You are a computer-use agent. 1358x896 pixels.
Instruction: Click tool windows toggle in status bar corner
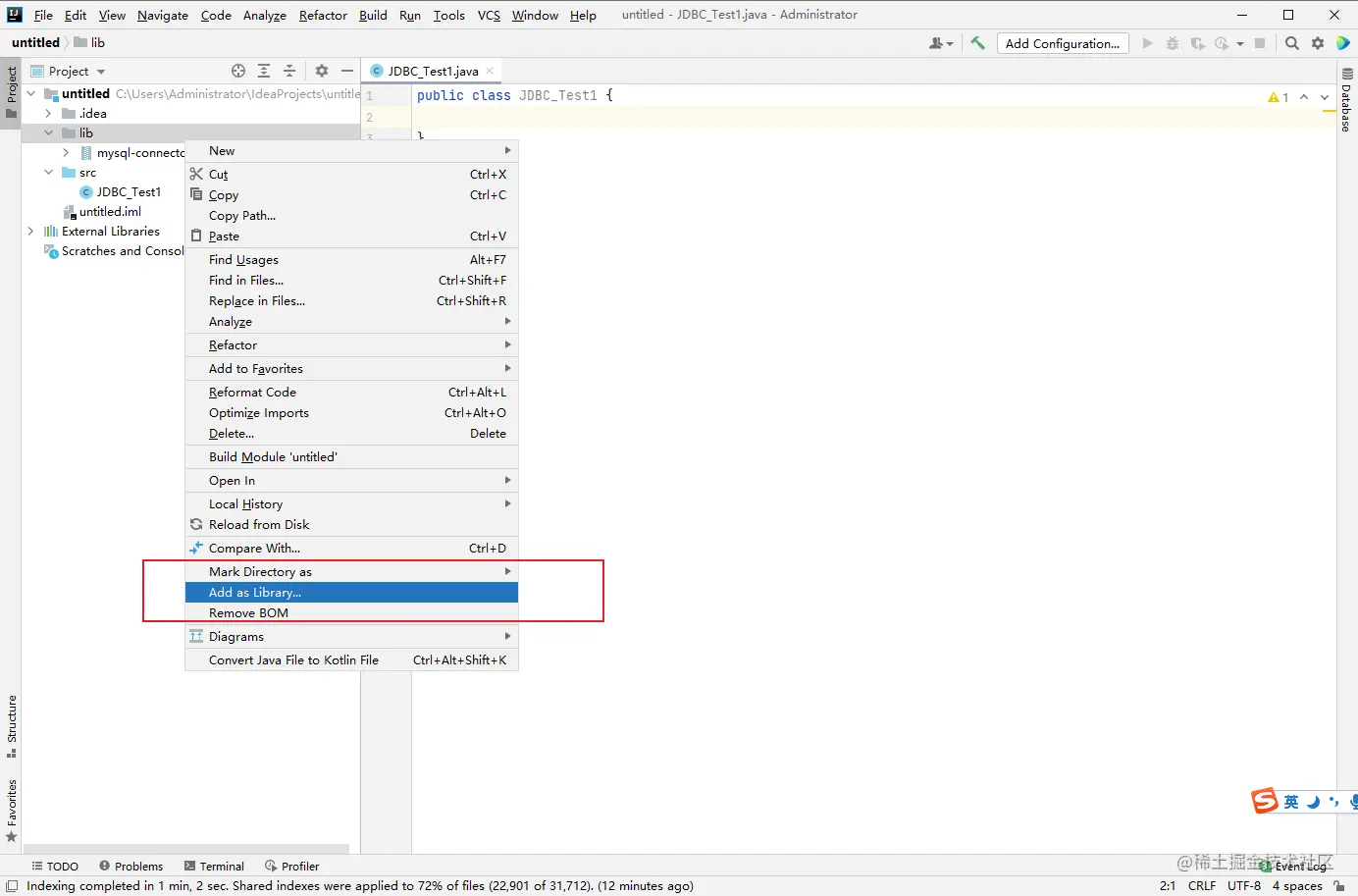tap(11, 885)
